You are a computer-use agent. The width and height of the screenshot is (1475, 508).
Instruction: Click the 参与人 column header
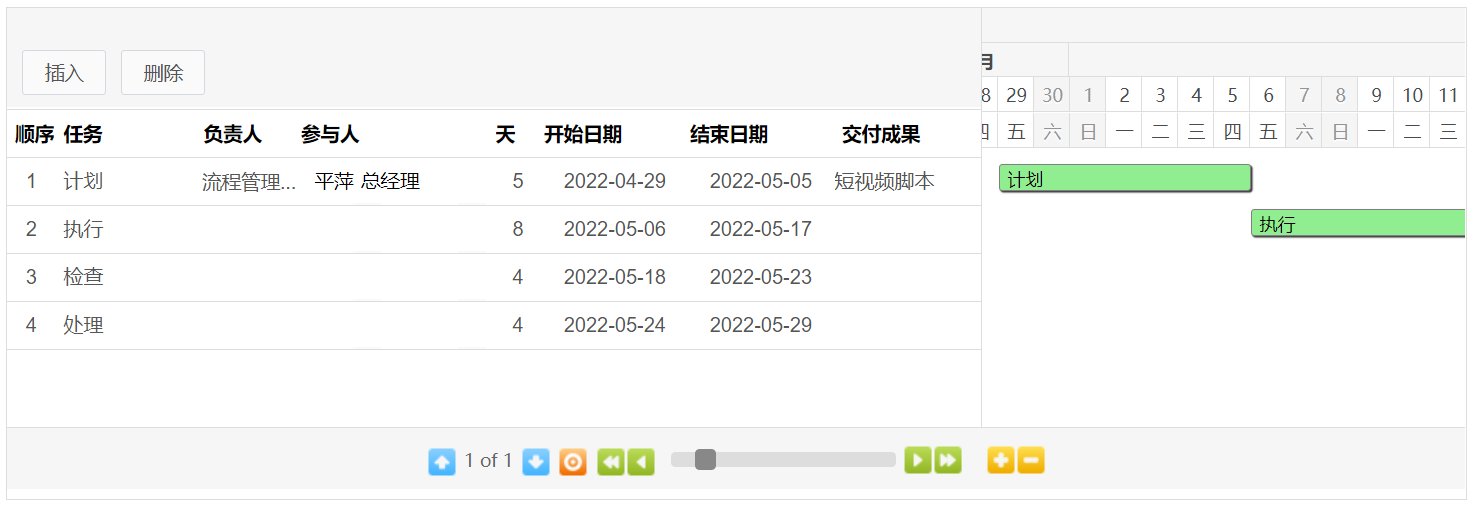point(330,134)
